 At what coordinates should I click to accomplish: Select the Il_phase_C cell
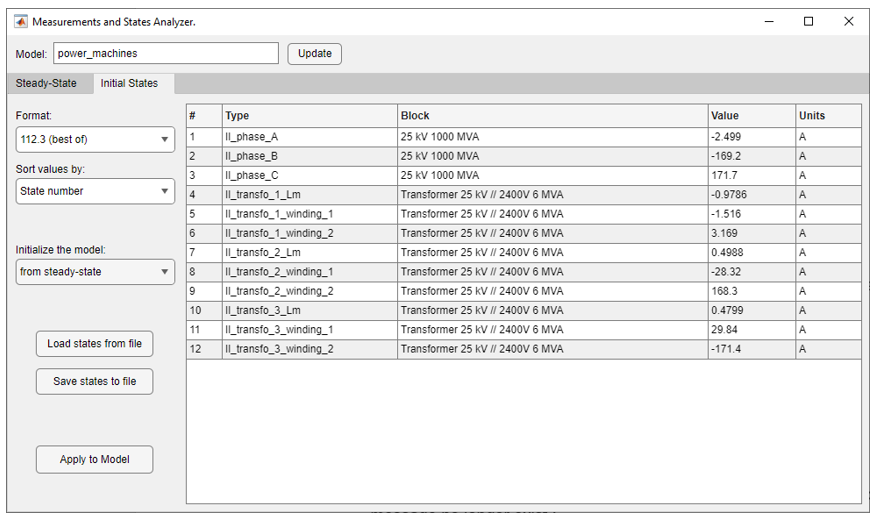[x=310, y=175]
